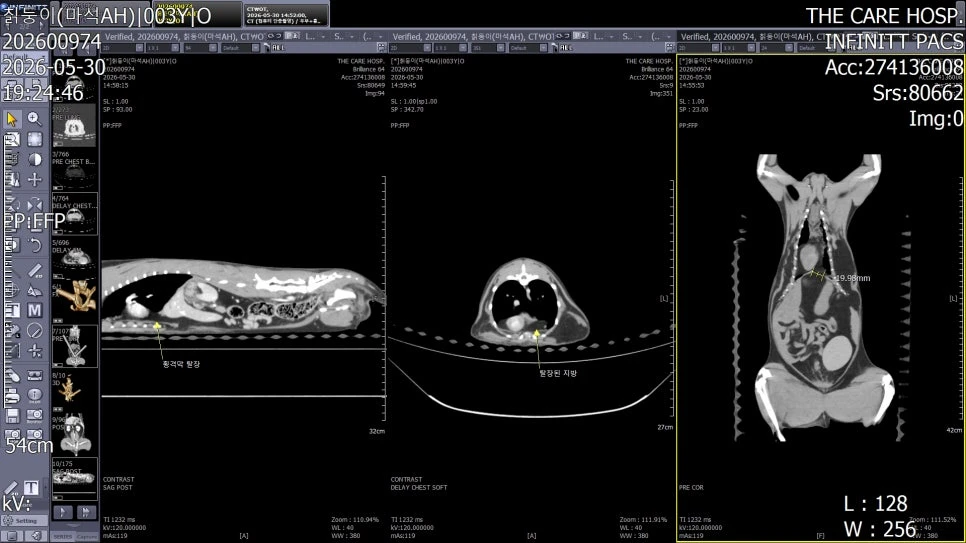Open the cassette-shaped tool icon

(x=34, y=375)
